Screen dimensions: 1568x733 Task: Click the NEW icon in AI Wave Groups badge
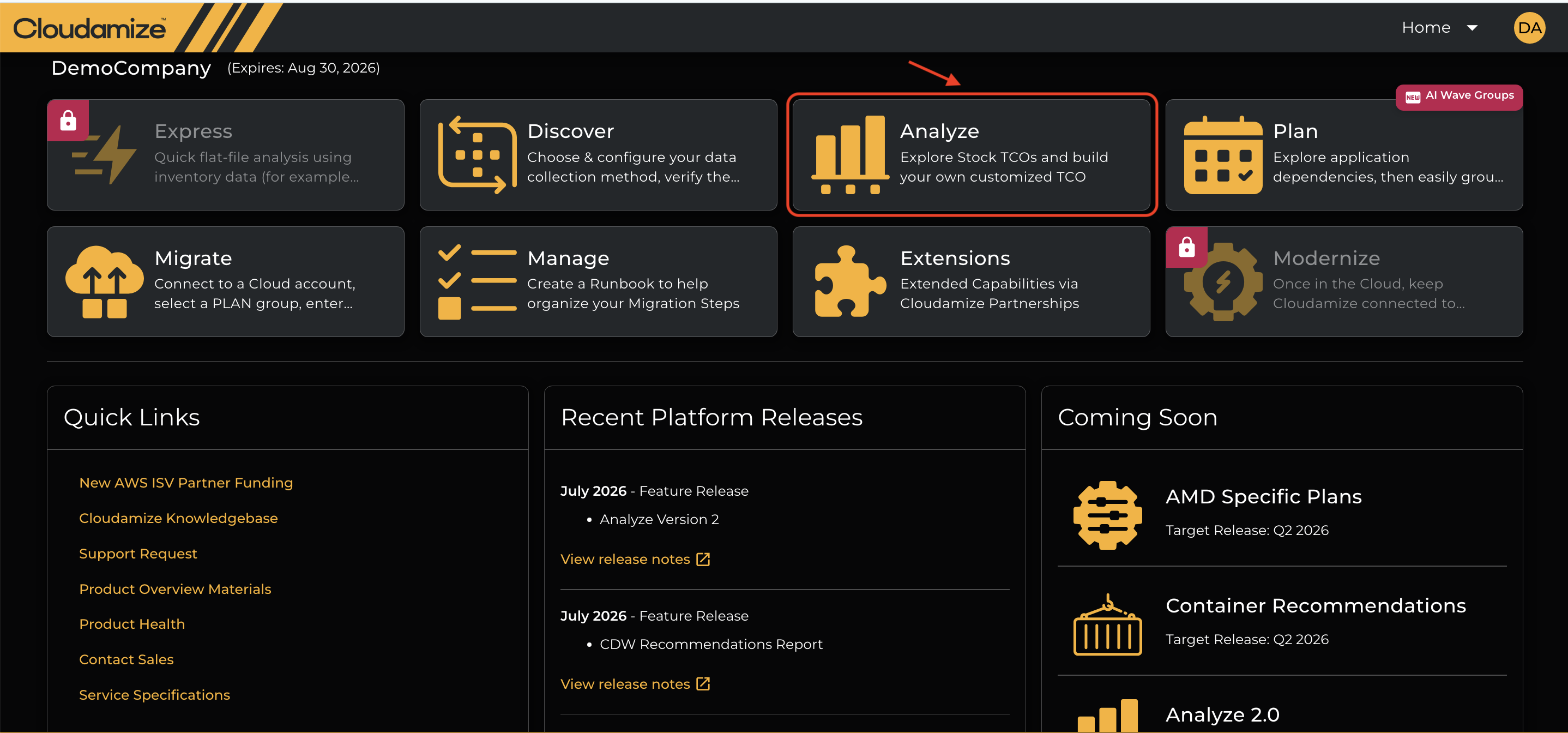pos(1413,97)
